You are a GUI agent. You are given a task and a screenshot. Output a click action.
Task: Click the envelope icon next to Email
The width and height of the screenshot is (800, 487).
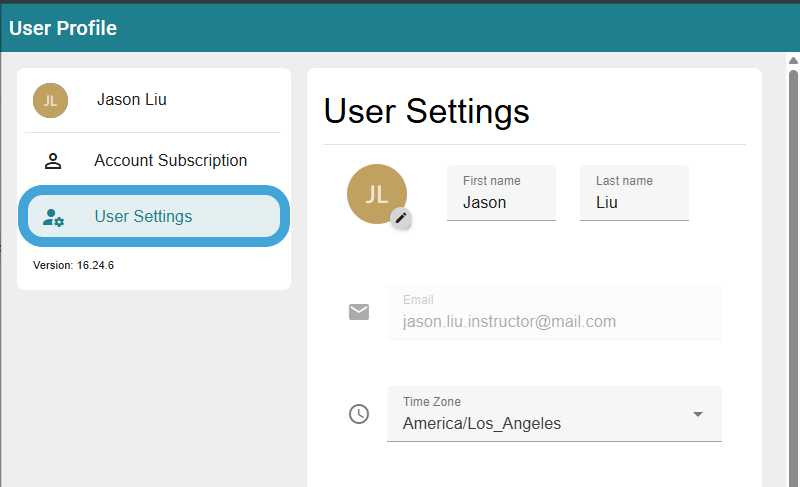point(359,312)
